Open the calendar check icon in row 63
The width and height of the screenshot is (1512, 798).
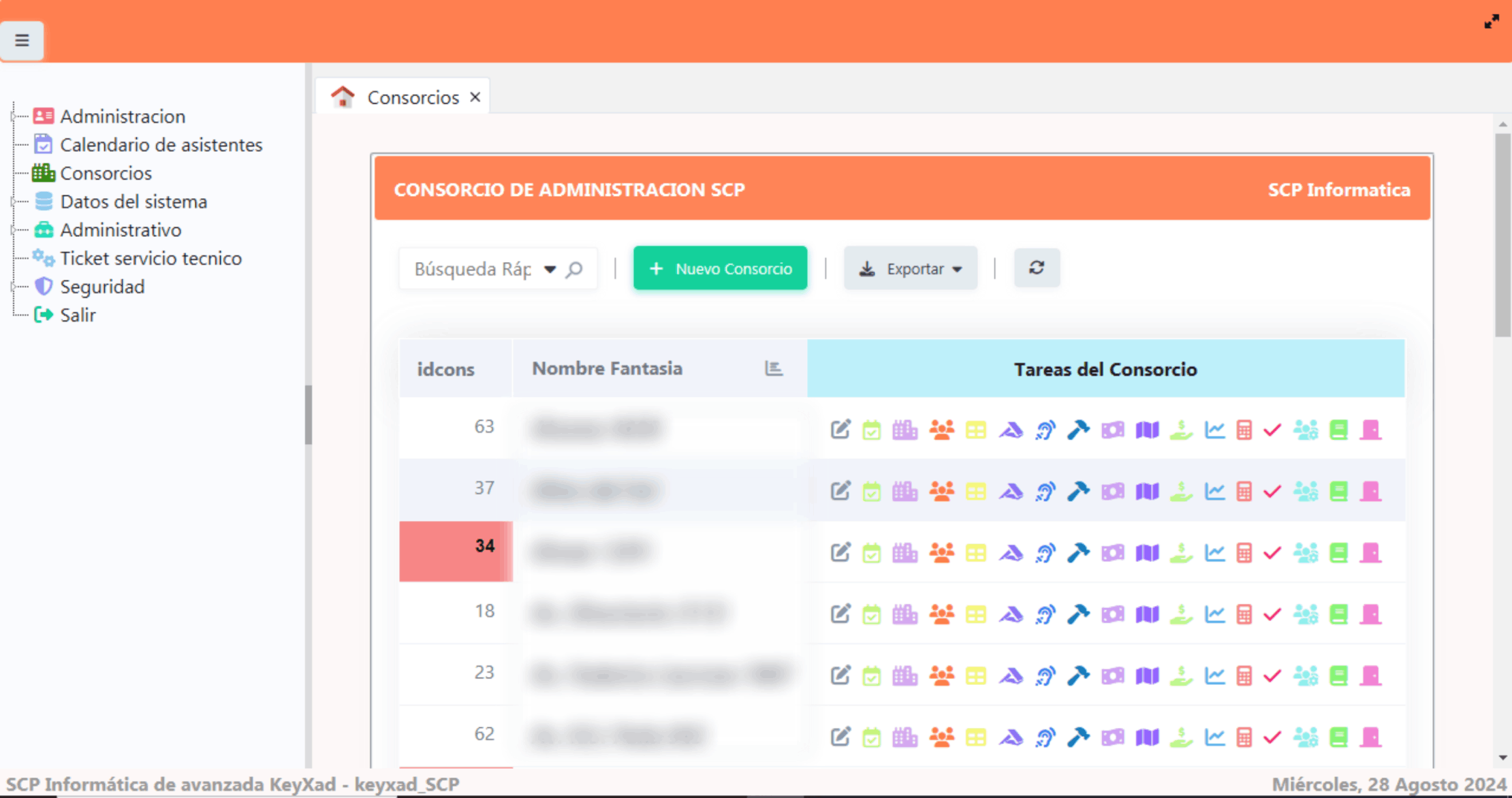[x=872, y=430]
